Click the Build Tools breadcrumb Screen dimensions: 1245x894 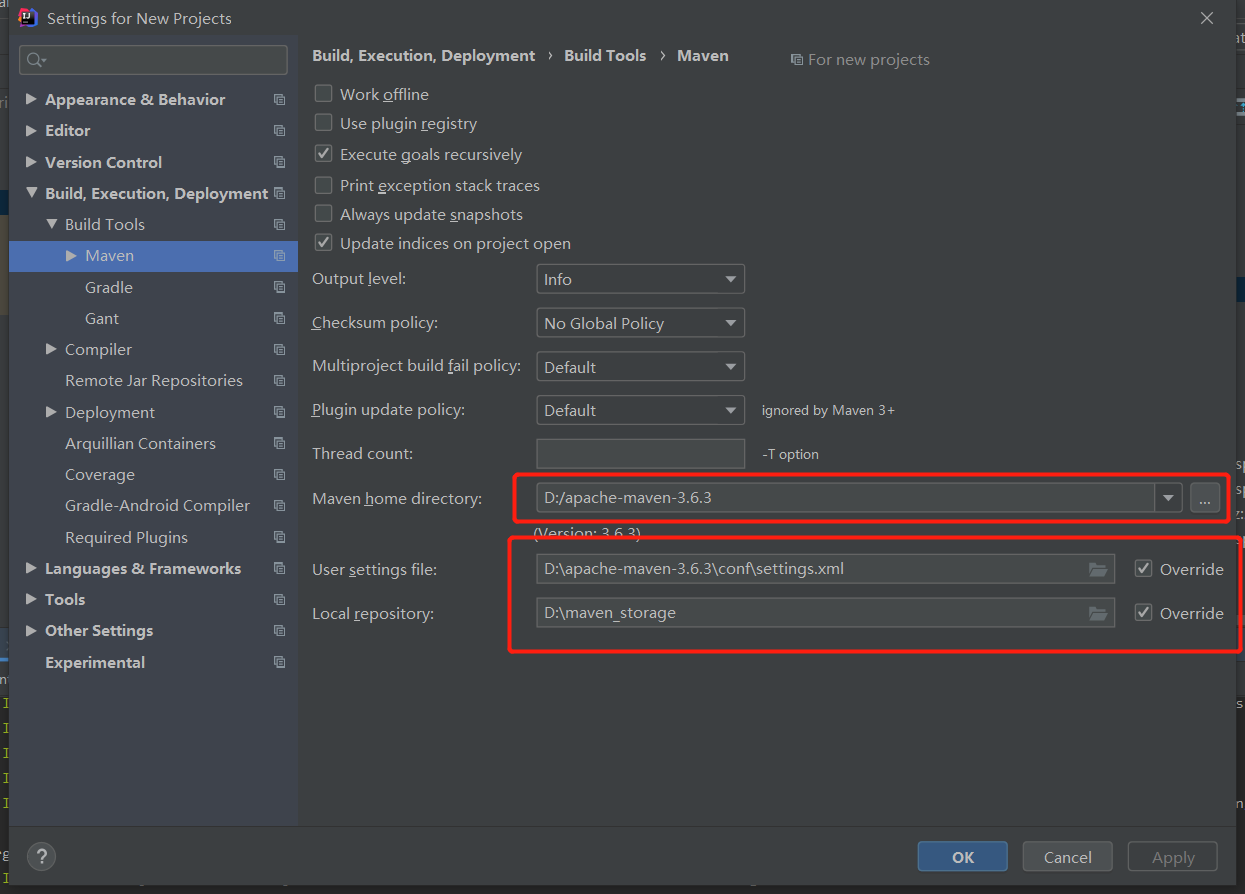click(605, 56)
